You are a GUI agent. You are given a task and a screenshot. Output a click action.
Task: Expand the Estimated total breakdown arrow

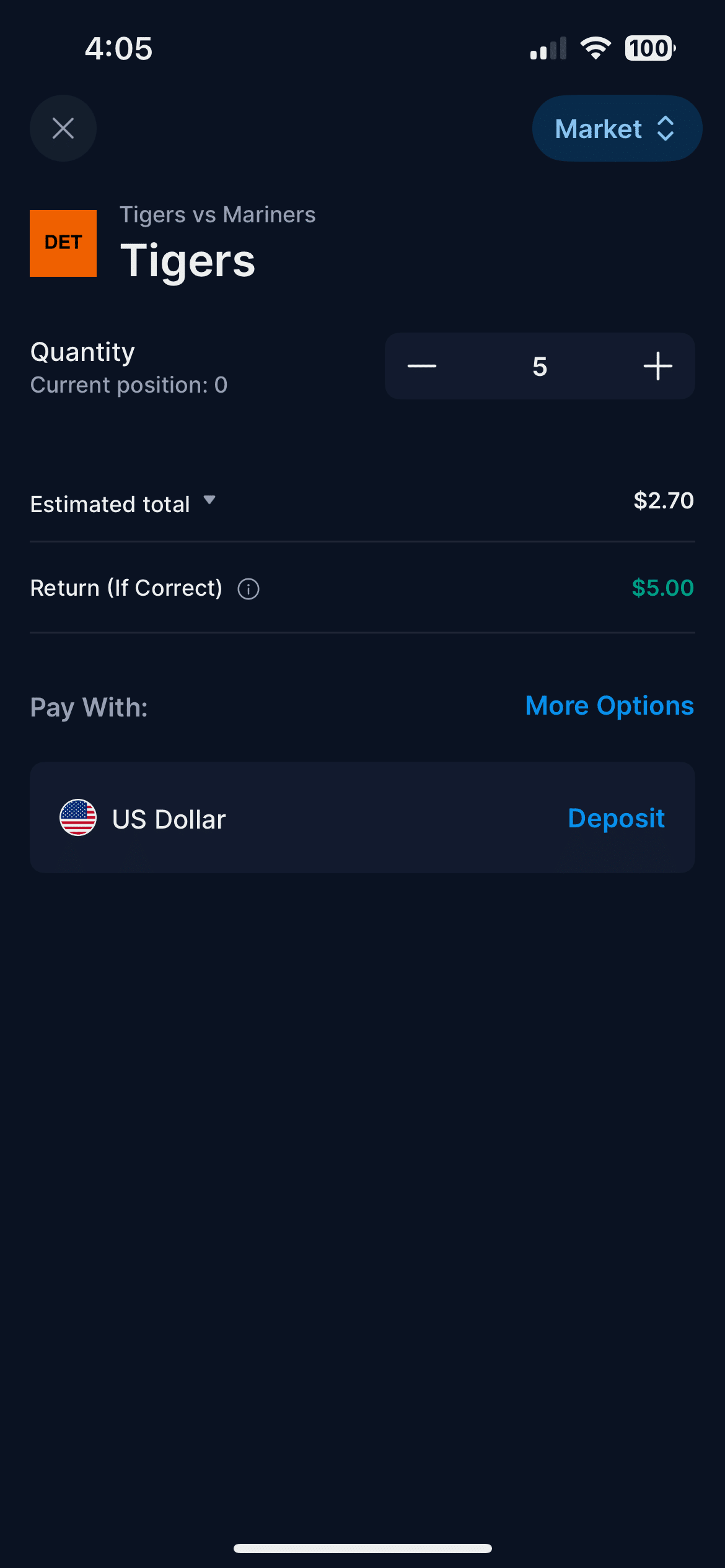click(209, 500)
